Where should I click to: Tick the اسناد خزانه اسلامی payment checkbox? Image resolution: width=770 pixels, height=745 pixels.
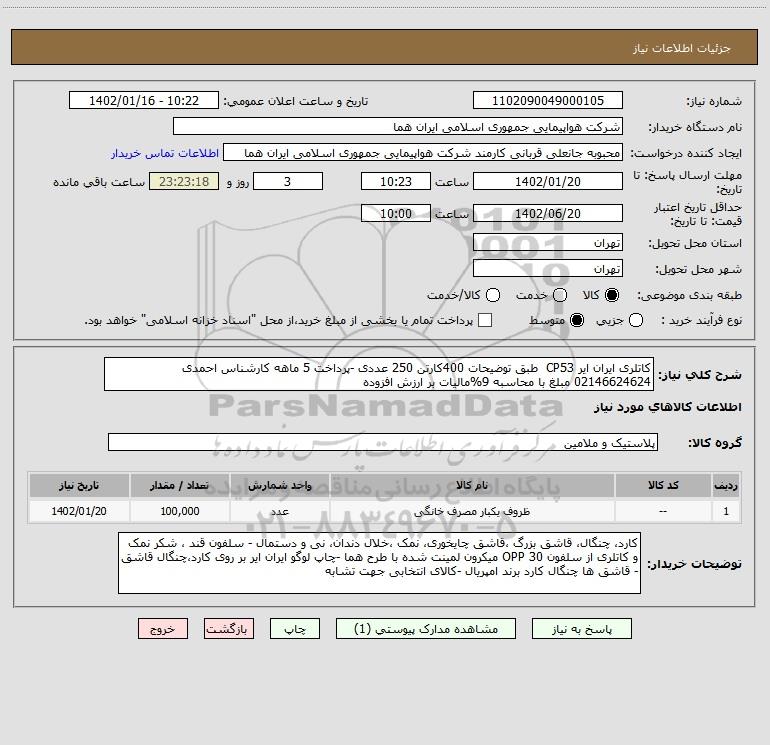tap(485, 320)
